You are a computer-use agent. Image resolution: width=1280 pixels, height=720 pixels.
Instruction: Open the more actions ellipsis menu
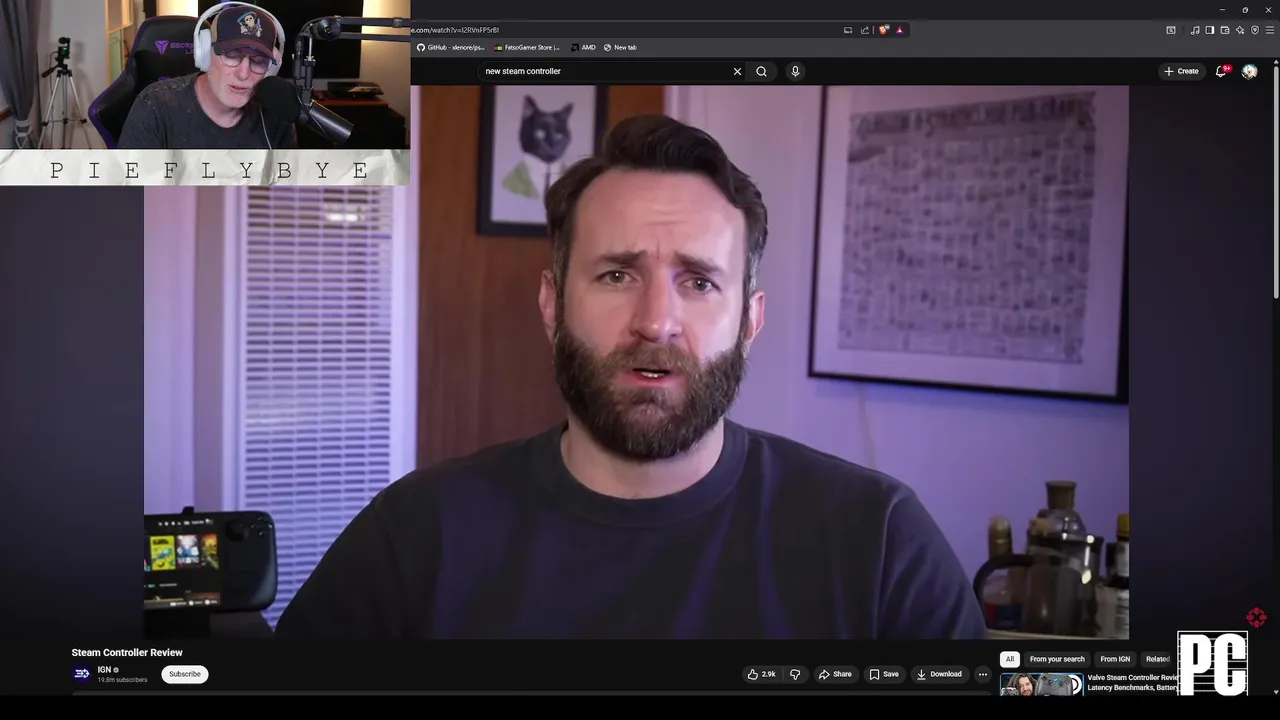coord(983,674)
